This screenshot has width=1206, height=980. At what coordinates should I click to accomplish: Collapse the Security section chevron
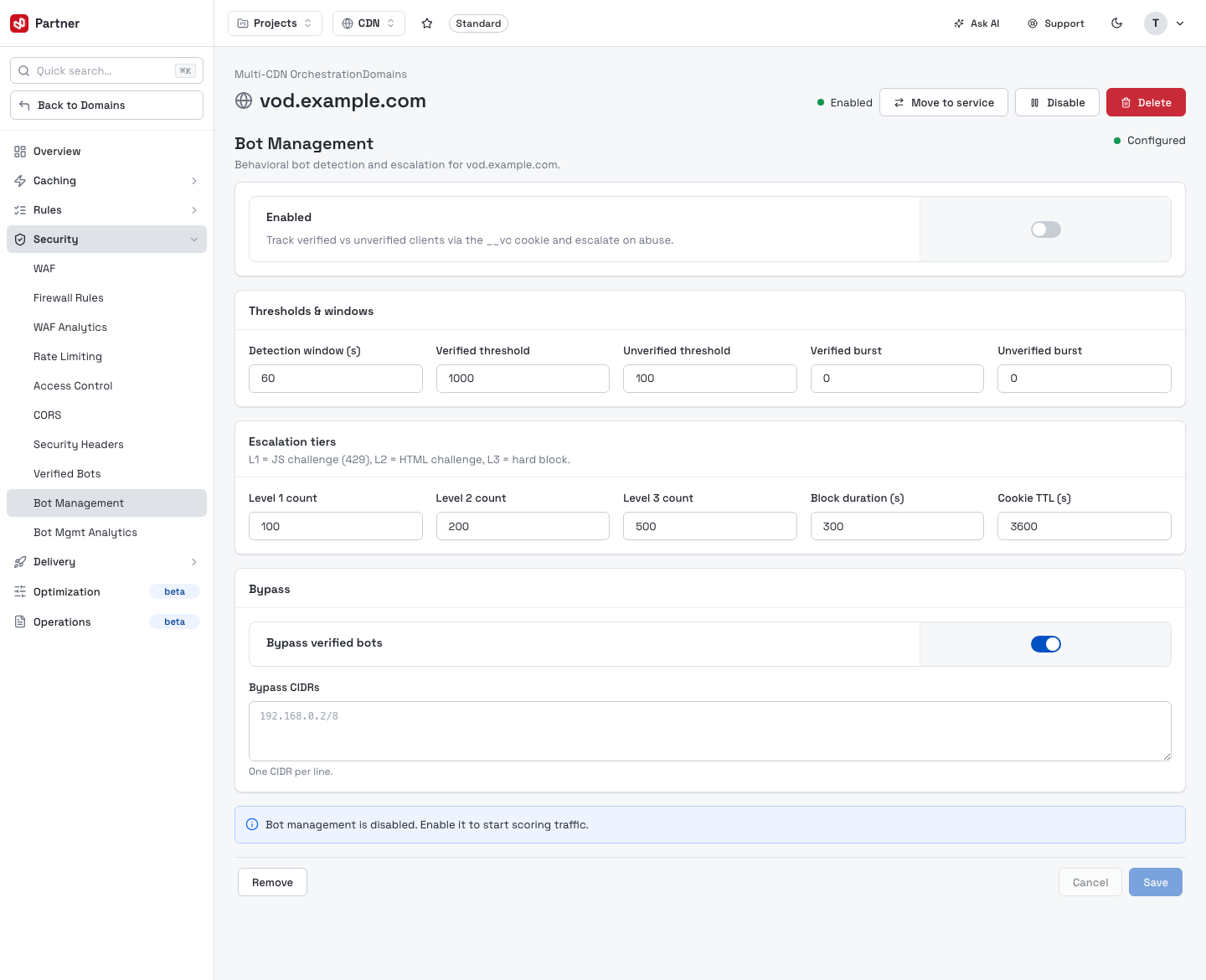point(194,240)
